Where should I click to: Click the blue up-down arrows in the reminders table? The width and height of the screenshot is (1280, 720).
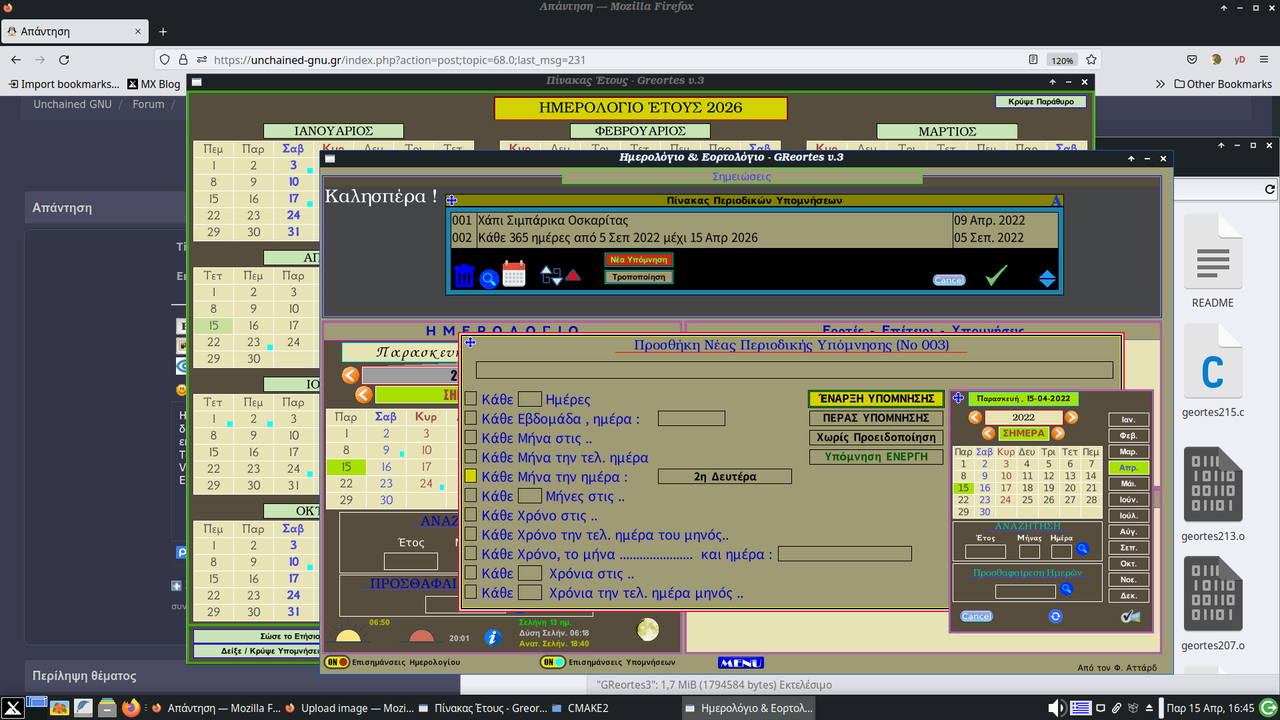click(1047, 279)
